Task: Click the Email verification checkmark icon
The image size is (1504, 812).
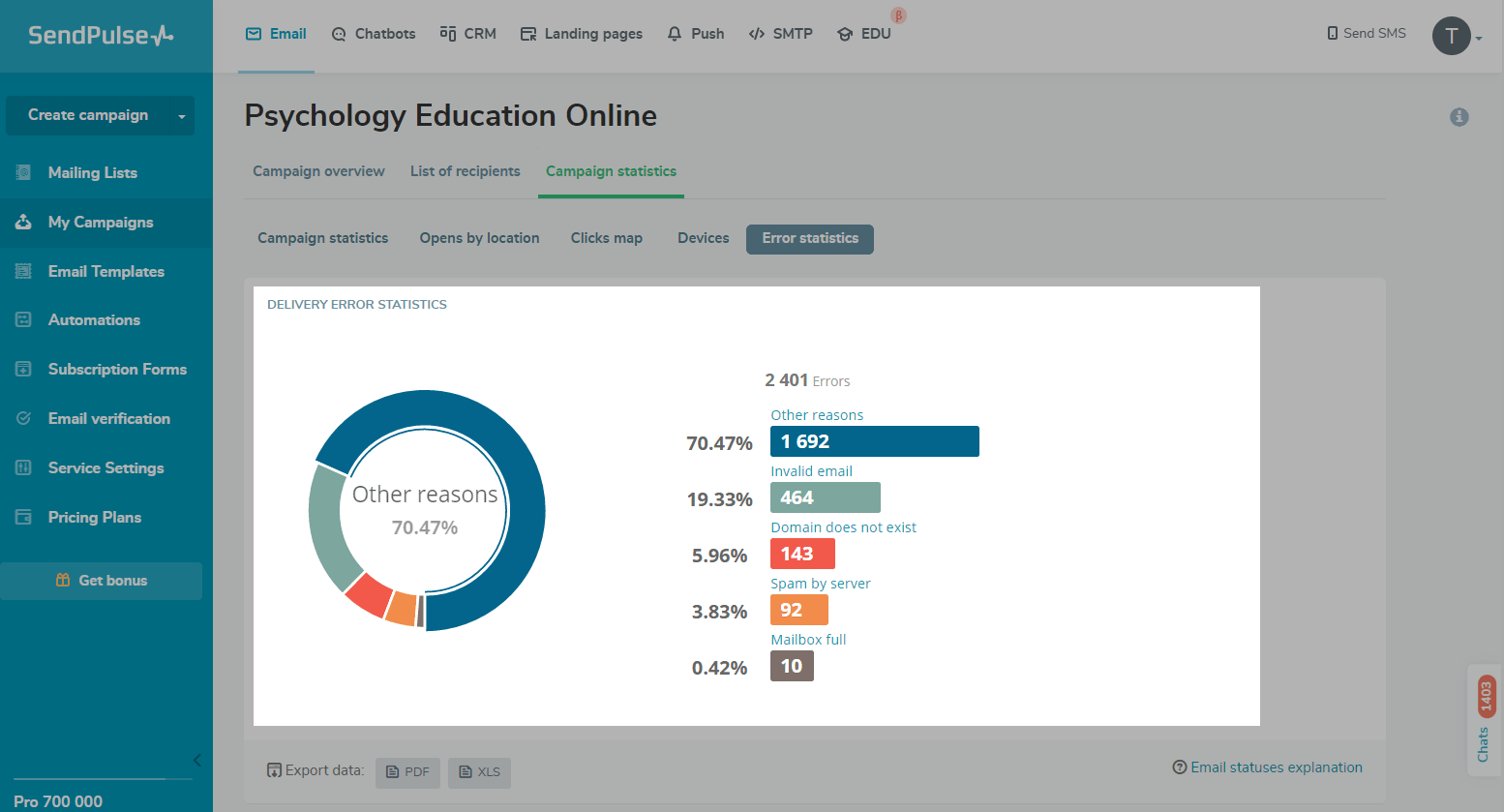Action: 23,418
